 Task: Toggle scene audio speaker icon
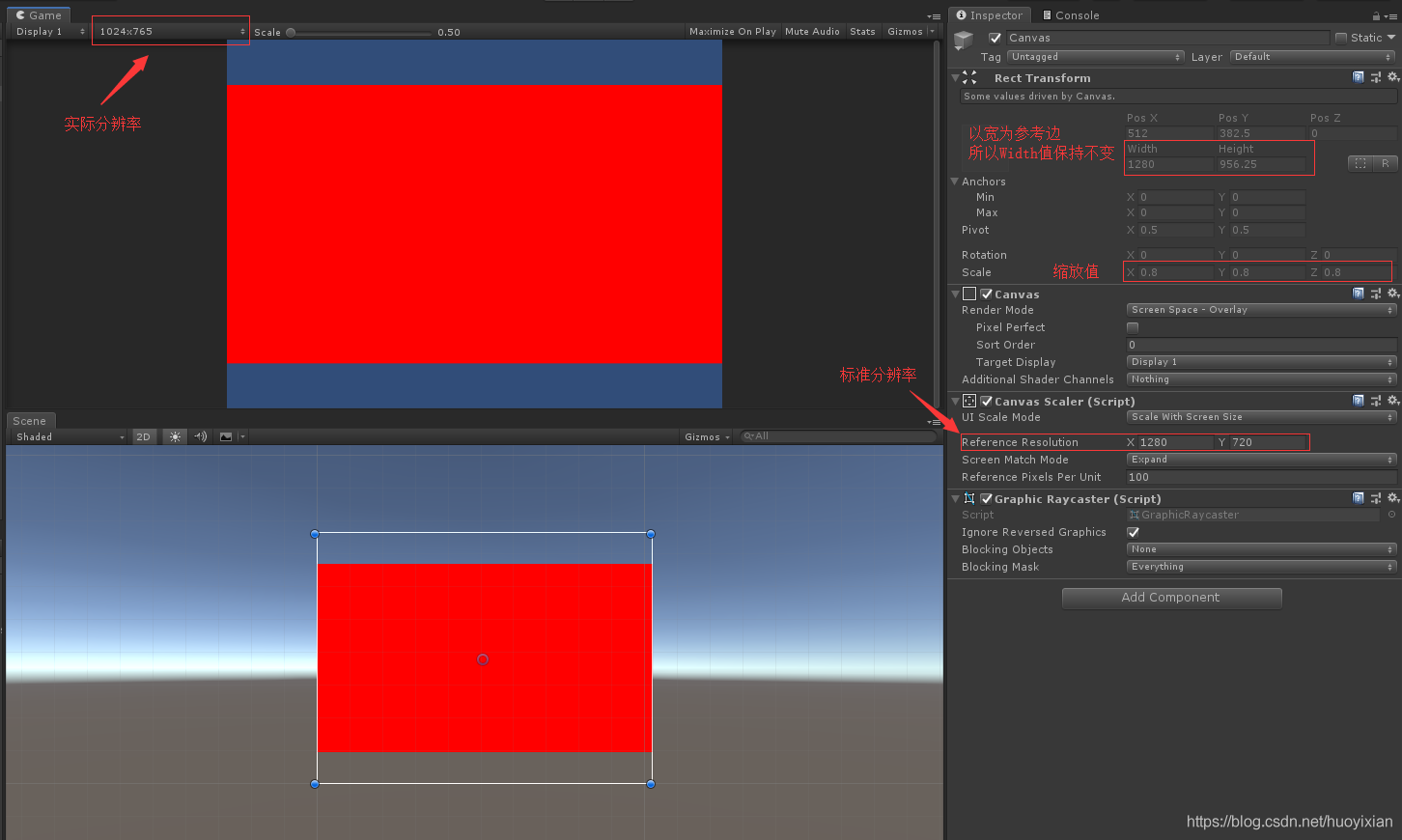200,436
